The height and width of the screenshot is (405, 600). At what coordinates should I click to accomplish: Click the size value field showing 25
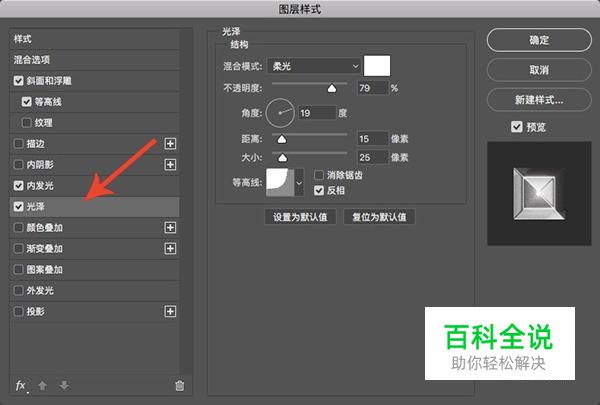pos(373,157)
